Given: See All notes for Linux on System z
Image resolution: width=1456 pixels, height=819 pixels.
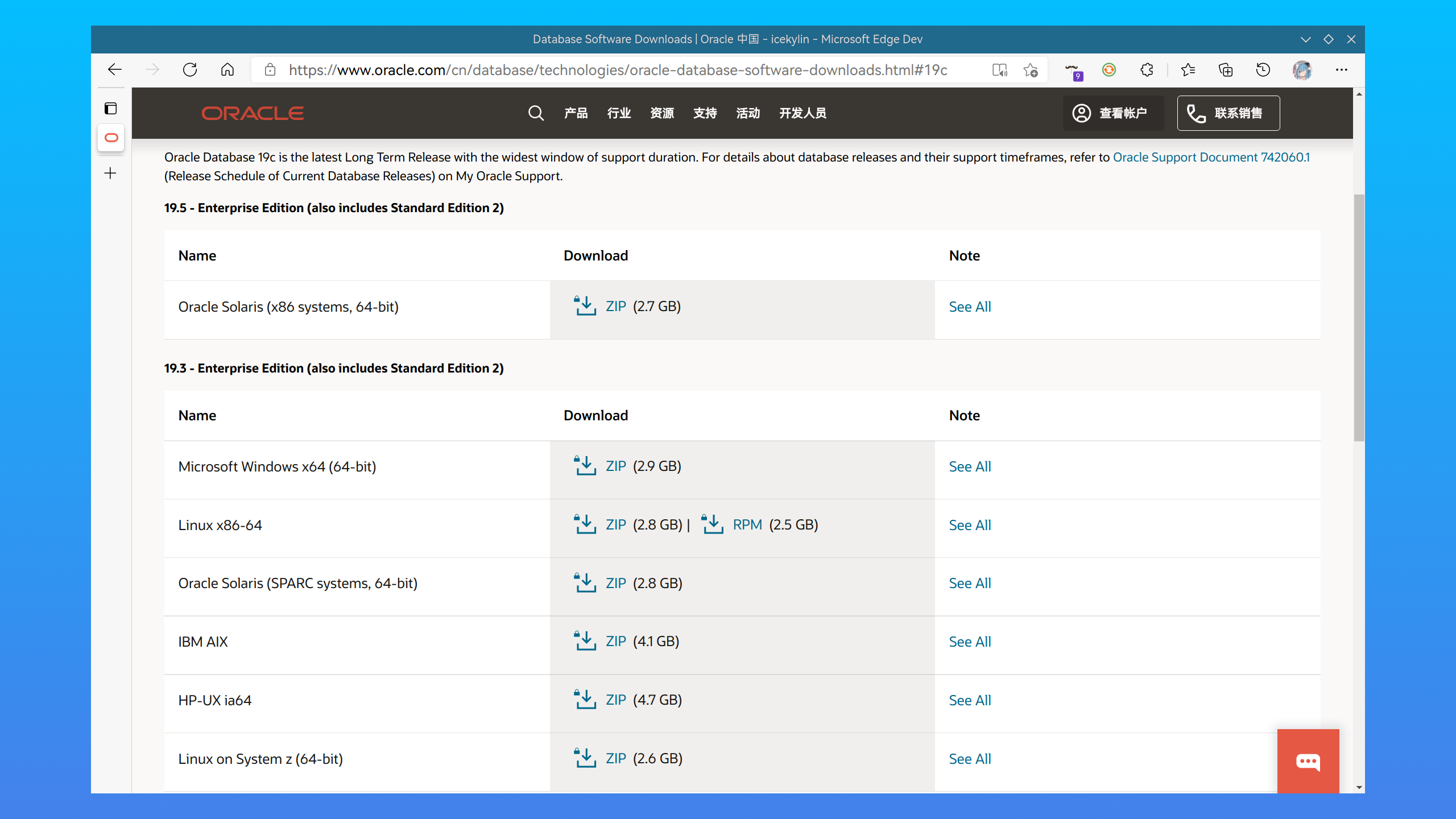Looking at the screenshot, I should [970, 759].
